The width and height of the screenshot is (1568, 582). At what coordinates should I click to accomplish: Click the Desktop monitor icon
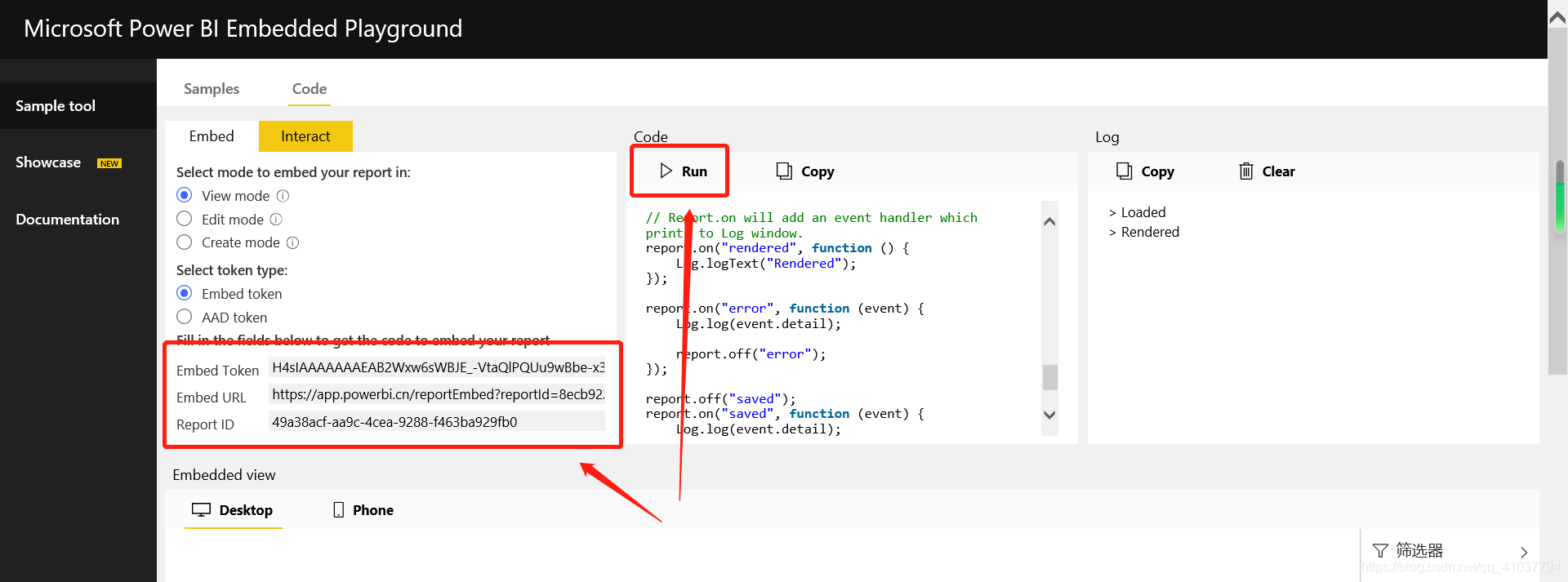(x=201, y=509)
